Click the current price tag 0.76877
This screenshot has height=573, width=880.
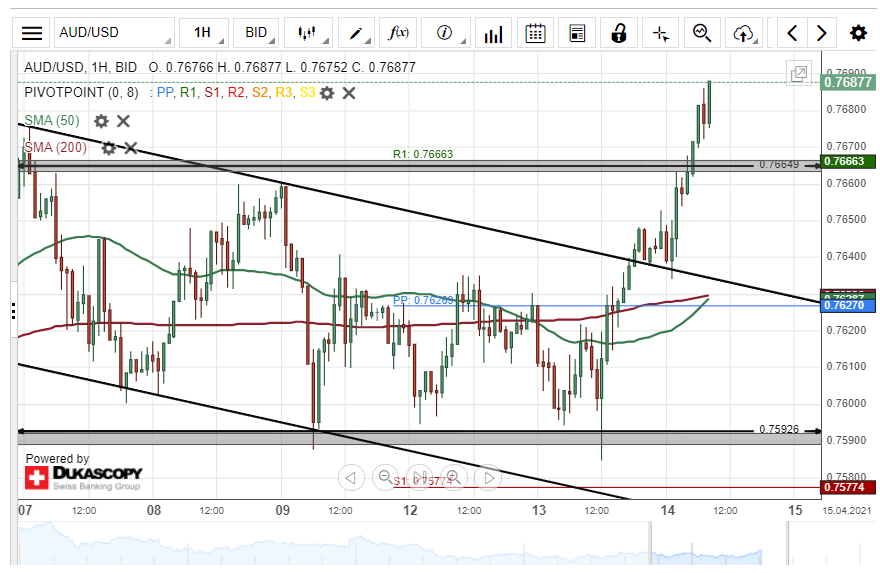point(847,82)
